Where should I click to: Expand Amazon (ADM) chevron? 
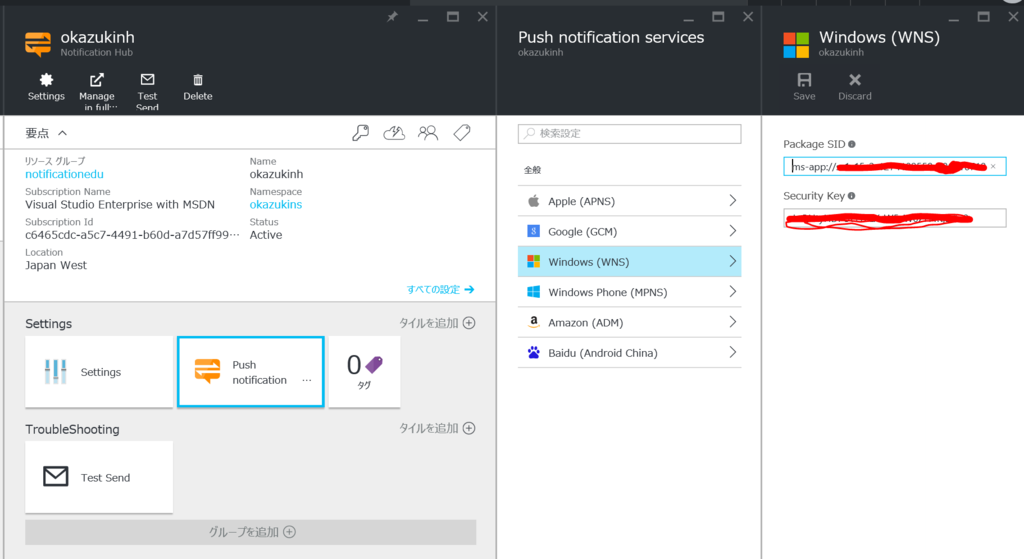click(733, 323)
